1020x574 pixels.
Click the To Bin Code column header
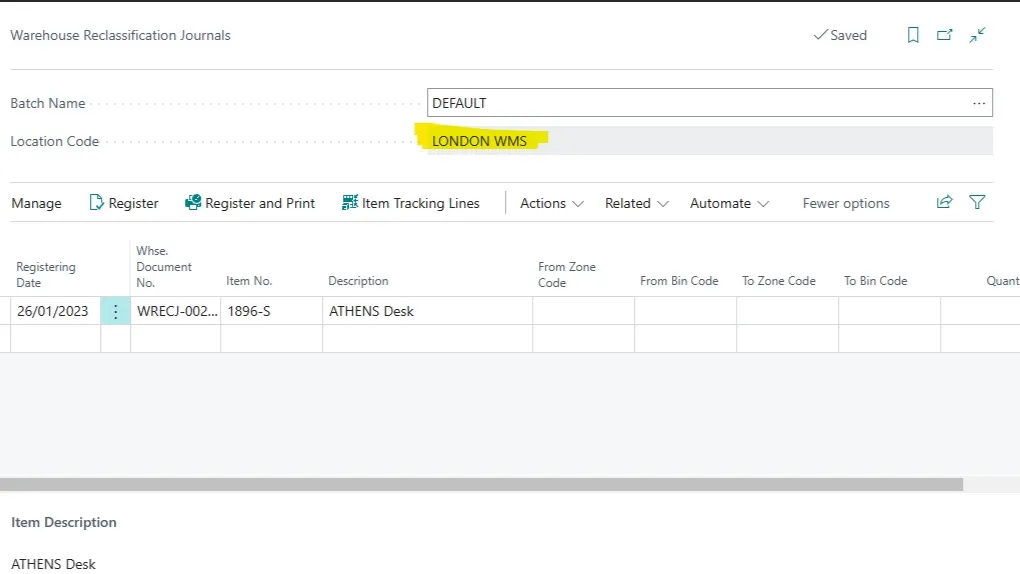click(x=876, y=280)
